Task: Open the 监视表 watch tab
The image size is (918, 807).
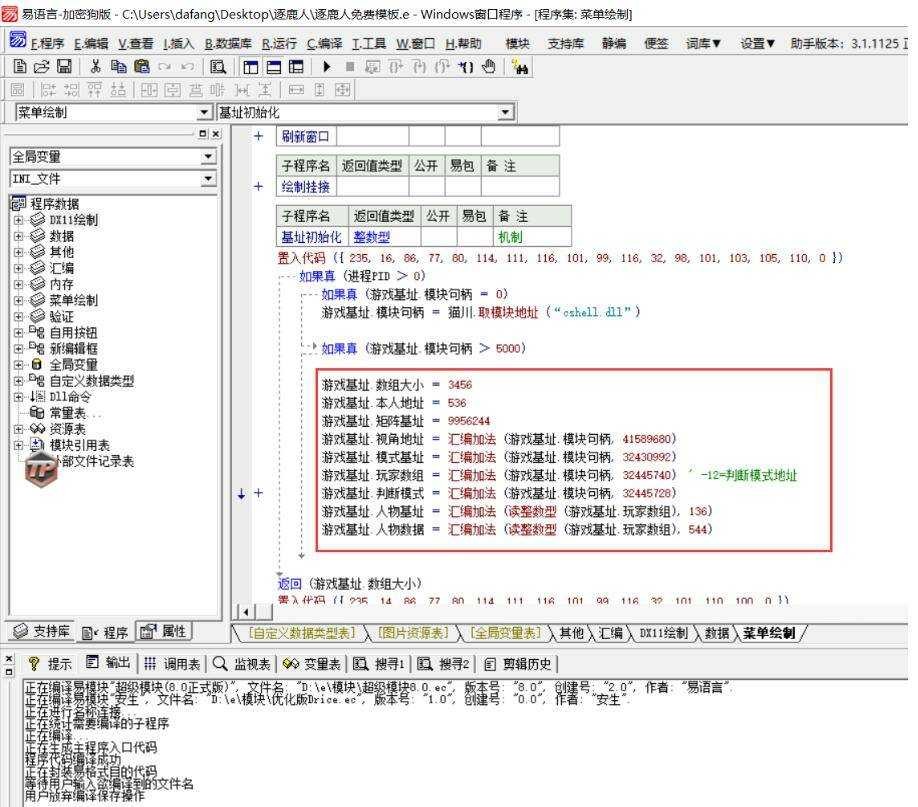Action: coord(241,664)
